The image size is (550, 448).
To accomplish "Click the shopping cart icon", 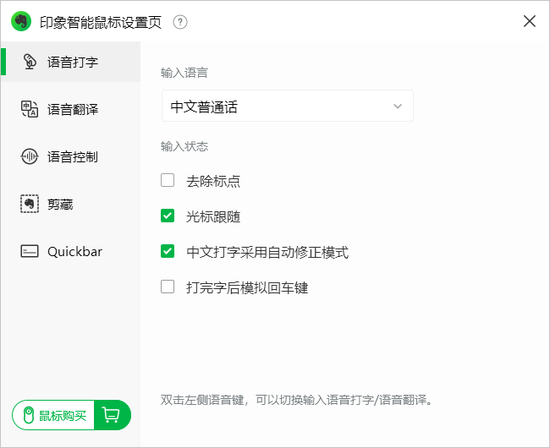I will click(x=111, y=415).
